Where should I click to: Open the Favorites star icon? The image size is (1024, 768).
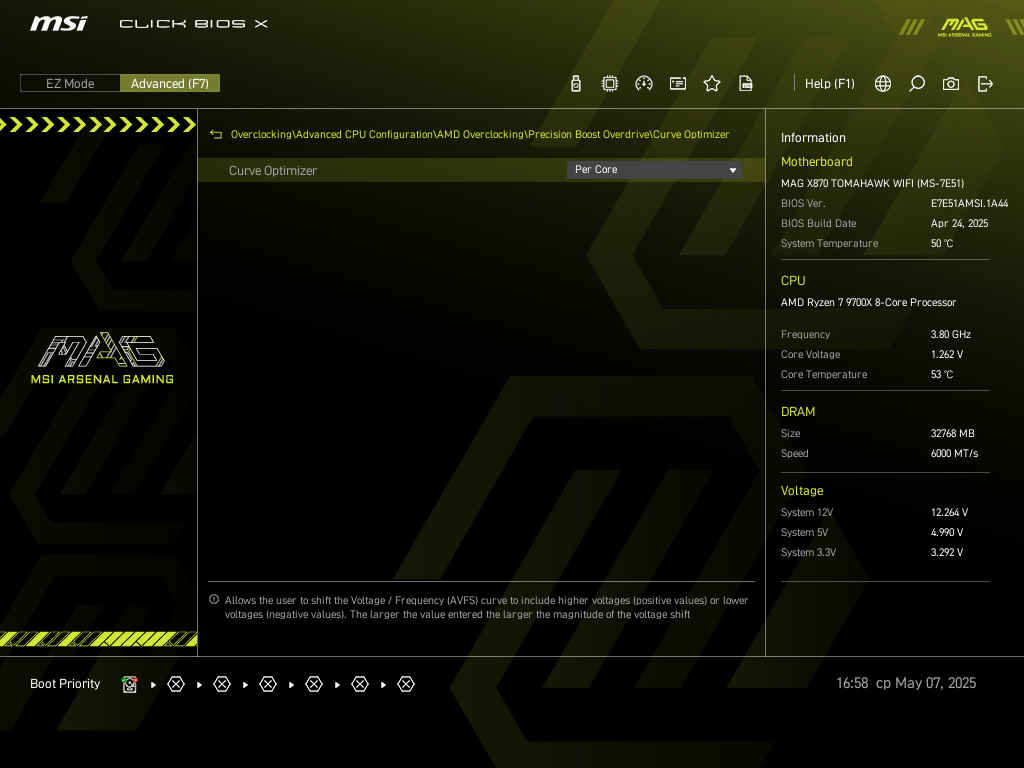(712, 84)
